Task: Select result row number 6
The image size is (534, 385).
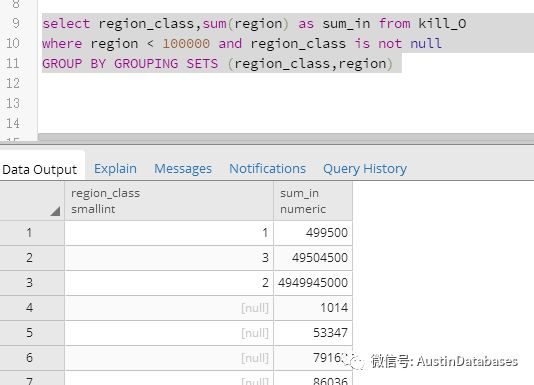Action: click(32, 358)
